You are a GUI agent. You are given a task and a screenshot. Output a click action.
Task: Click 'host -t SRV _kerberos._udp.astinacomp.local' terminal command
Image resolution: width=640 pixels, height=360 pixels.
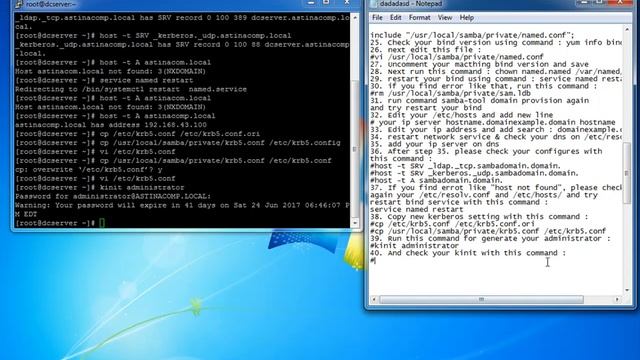pos(196,36)
